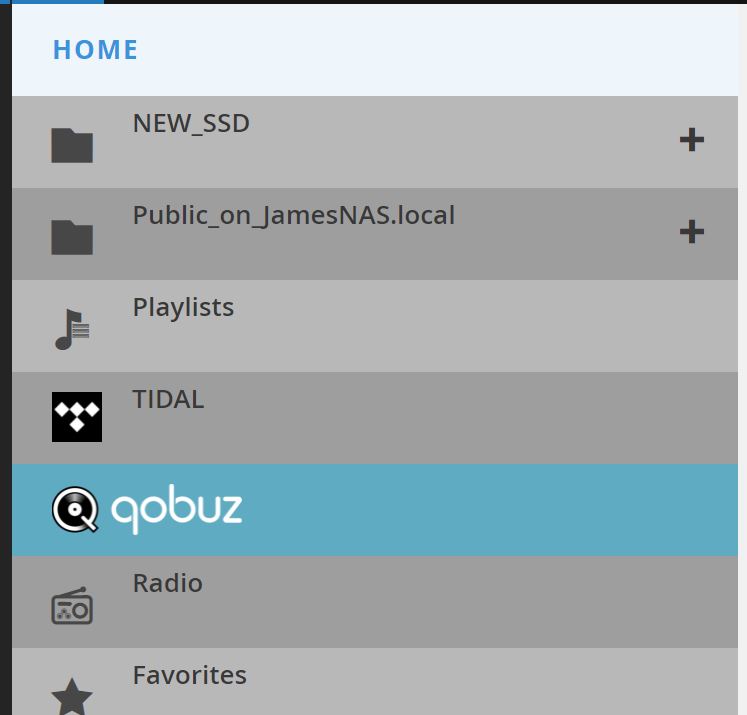Click the blue active tab indicator at top

[57, 2]
